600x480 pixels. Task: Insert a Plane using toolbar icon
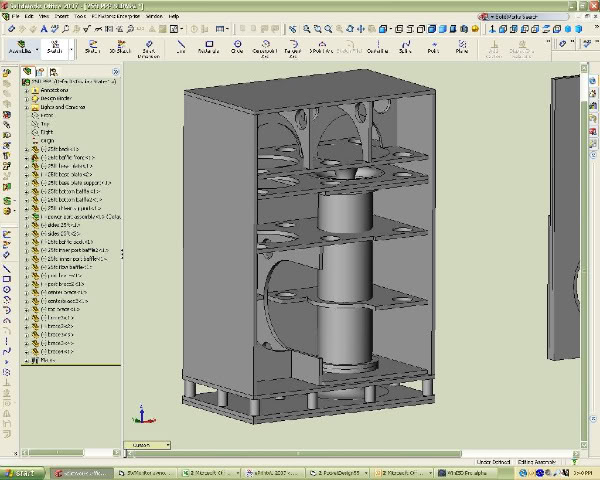[462, 47]
